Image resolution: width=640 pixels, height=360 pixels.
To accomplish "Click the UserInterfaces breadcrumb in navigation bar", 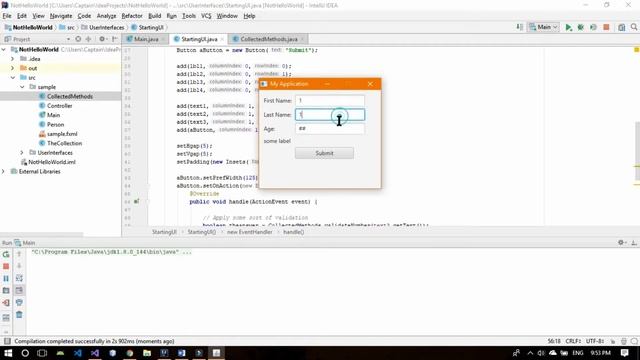I will [107, 27].
